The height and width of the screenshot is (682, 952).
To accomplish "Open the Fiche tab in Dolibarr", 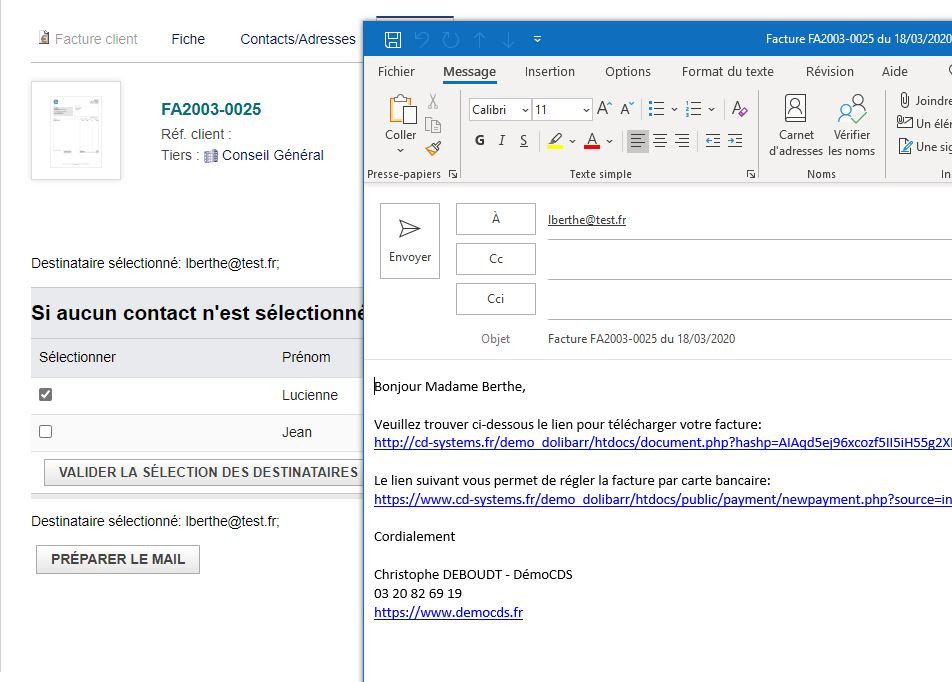I will [x=188, y=39].
